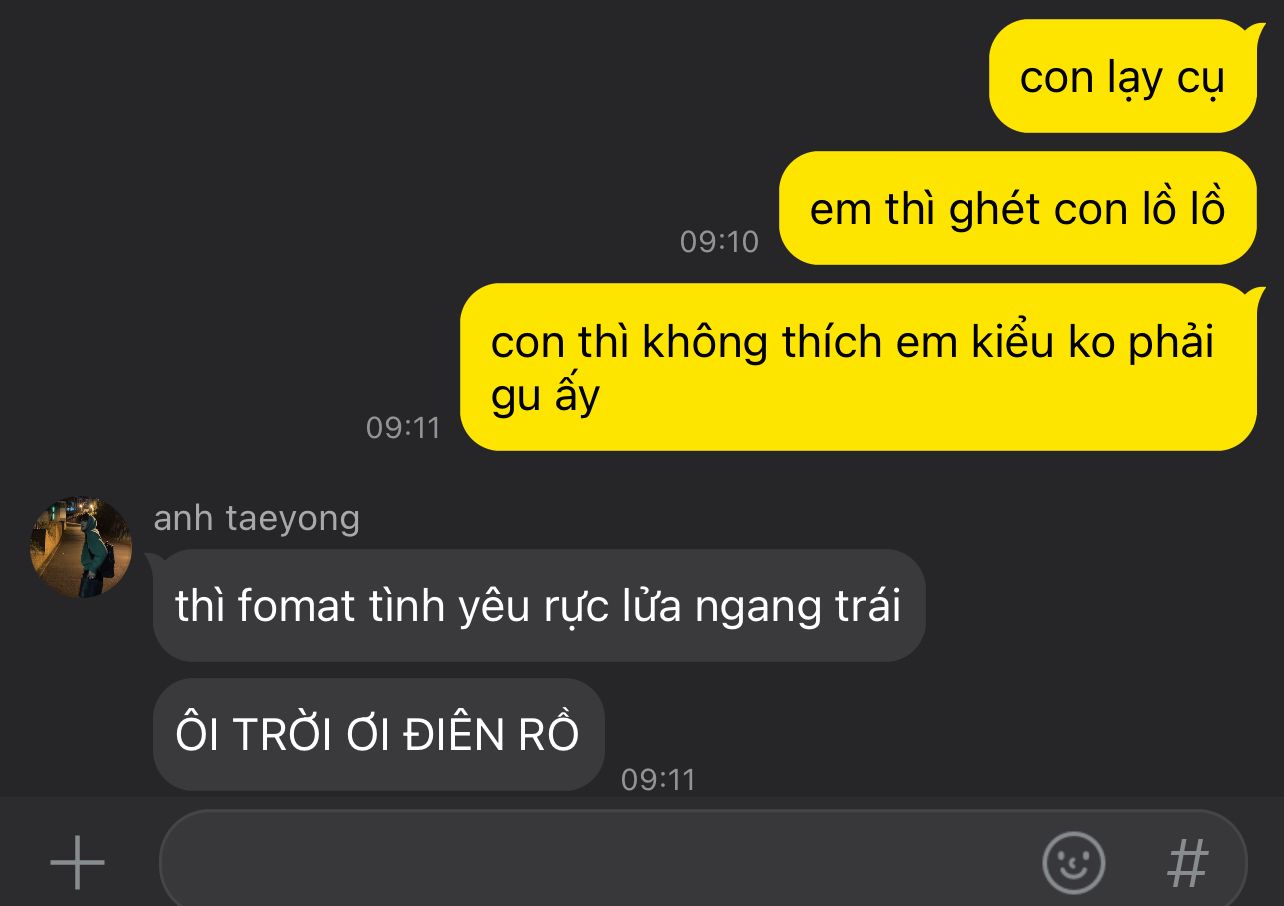Open the plus attachment menu
Screen dimensions: 1284x906
(77, 861)
